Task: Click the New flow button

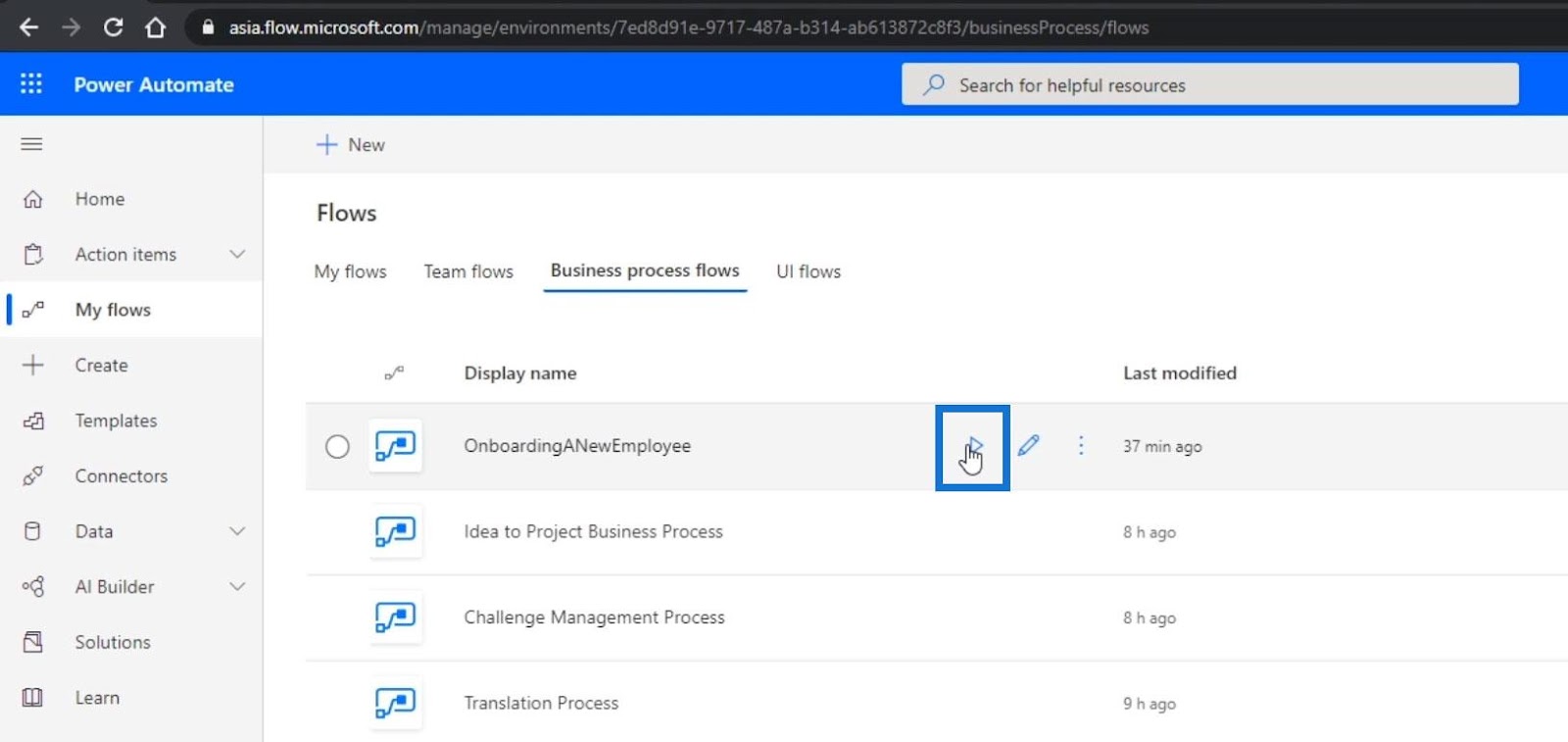Action: point(351,145)
